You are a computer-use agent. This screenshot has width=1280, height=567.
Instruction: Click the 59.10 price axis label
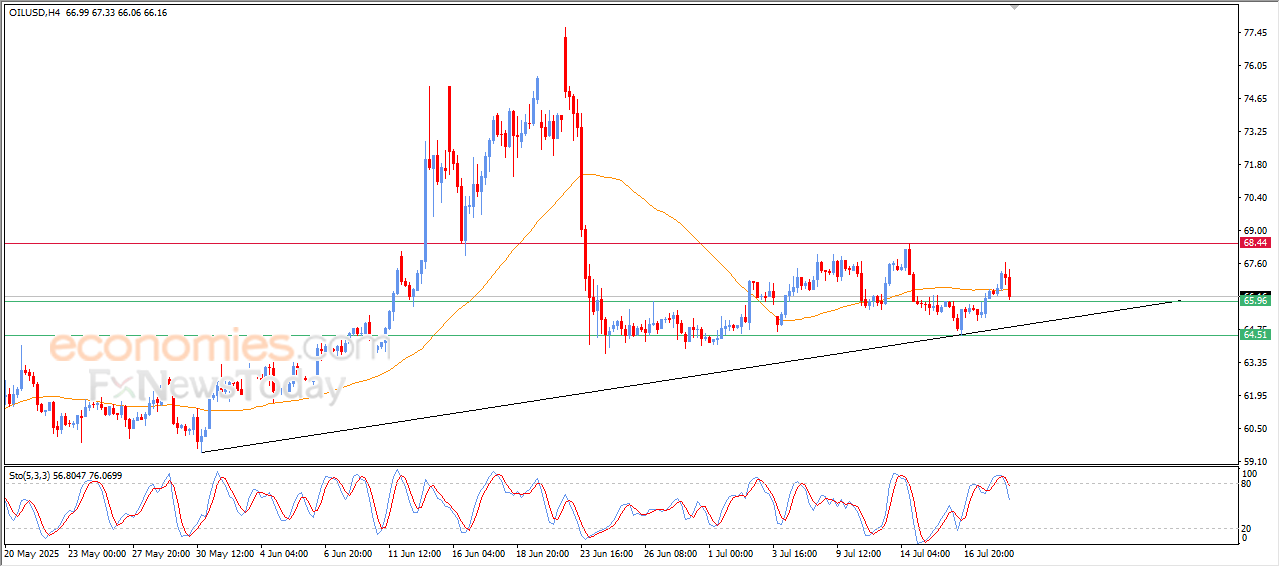(x=1255, y=462)
